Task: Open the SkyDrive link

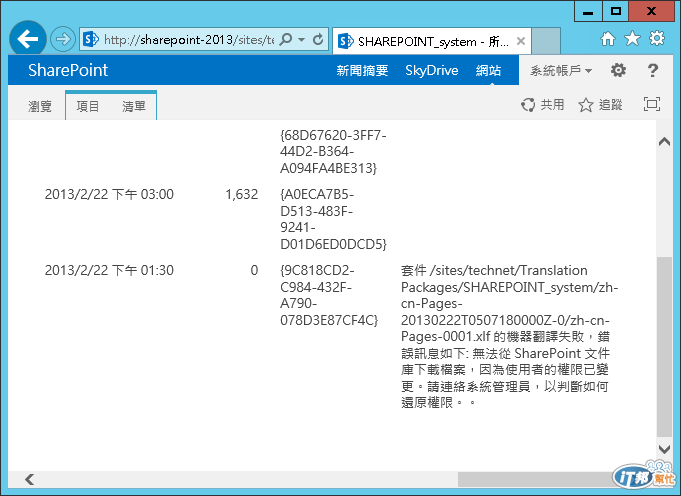Action: [x=432, y=70]
